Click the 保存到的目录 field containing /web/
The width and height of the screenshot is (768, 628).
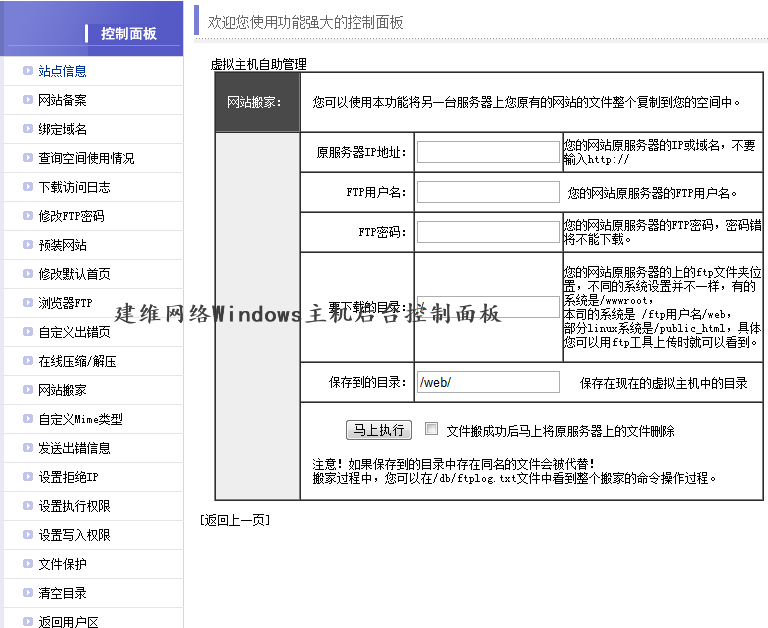click(x=488, y=382)
